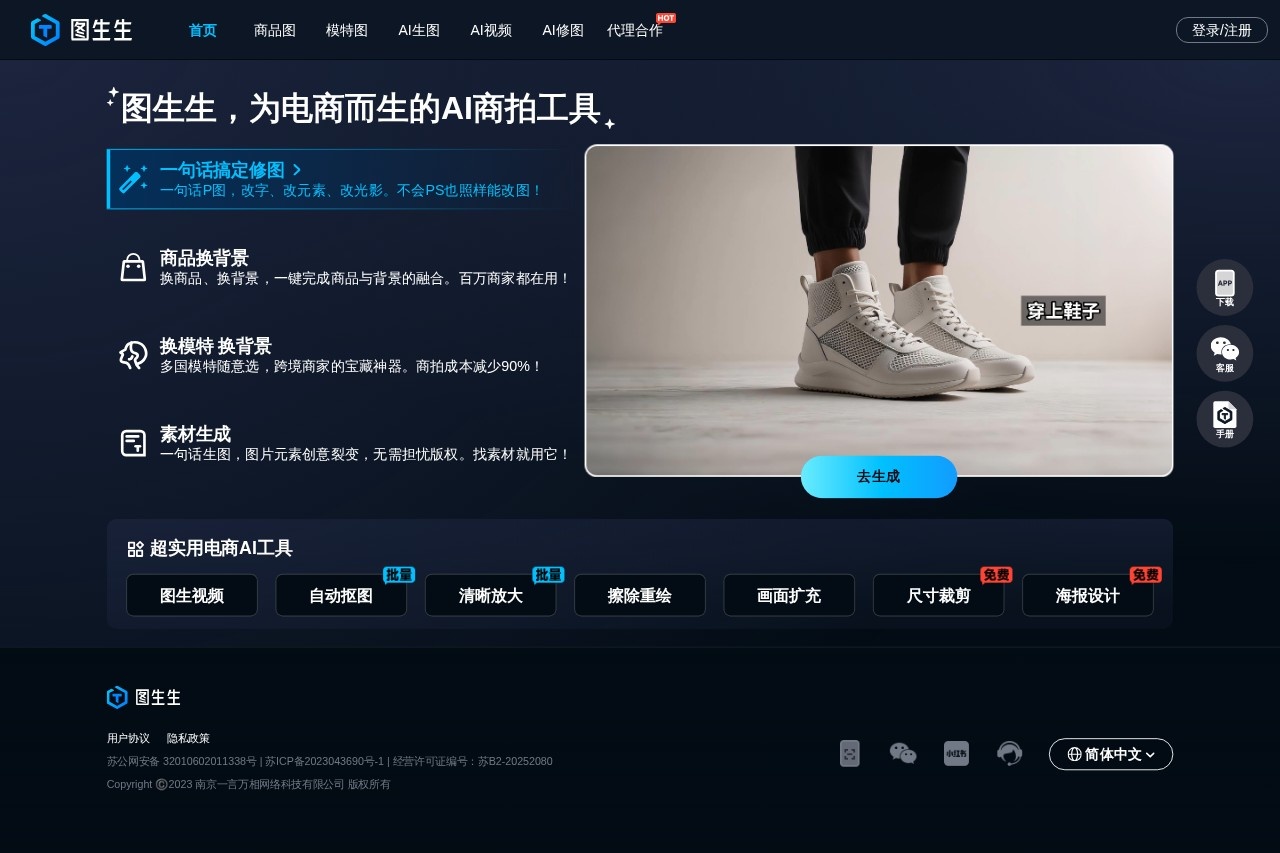Select the magic wand icon beside 一句话搞定修图

click(x=133, y=180)
